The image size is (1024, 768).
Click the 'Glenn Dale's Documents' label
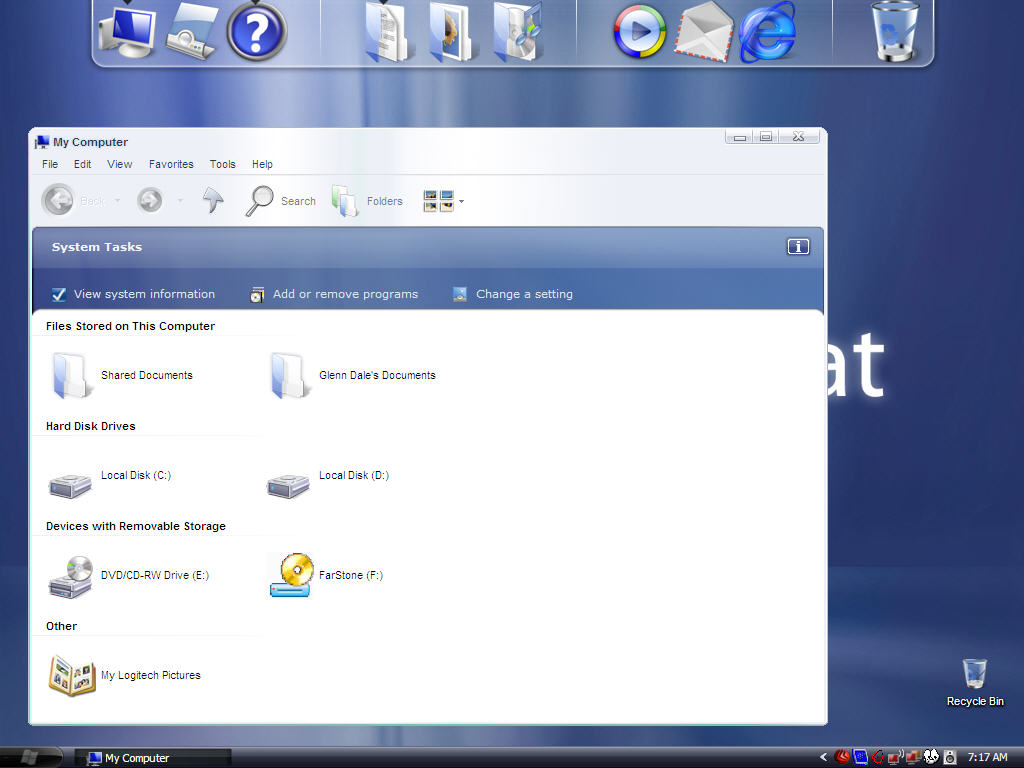point(377,375)
